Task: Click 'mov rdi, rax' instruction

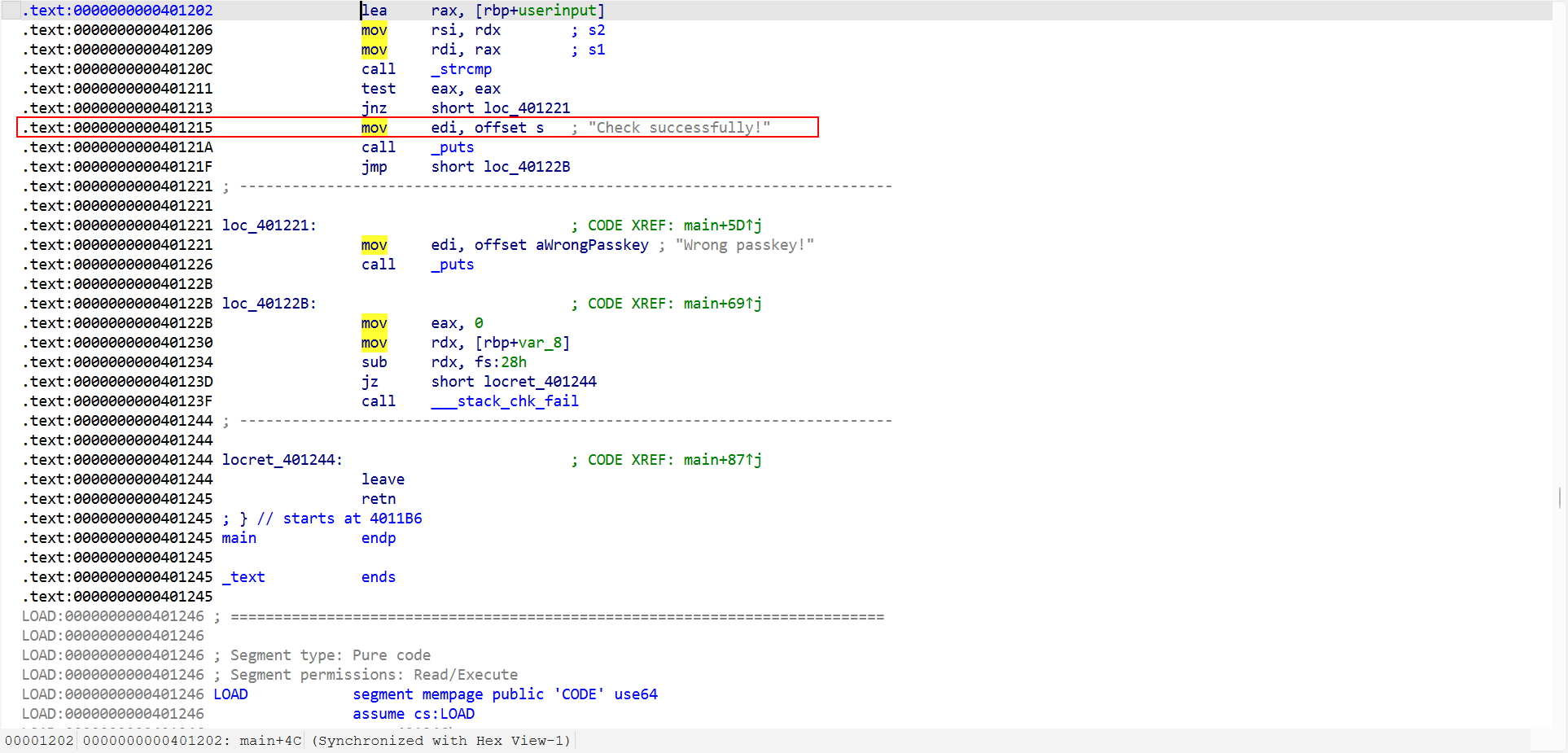Action: (x=431, y=50)
